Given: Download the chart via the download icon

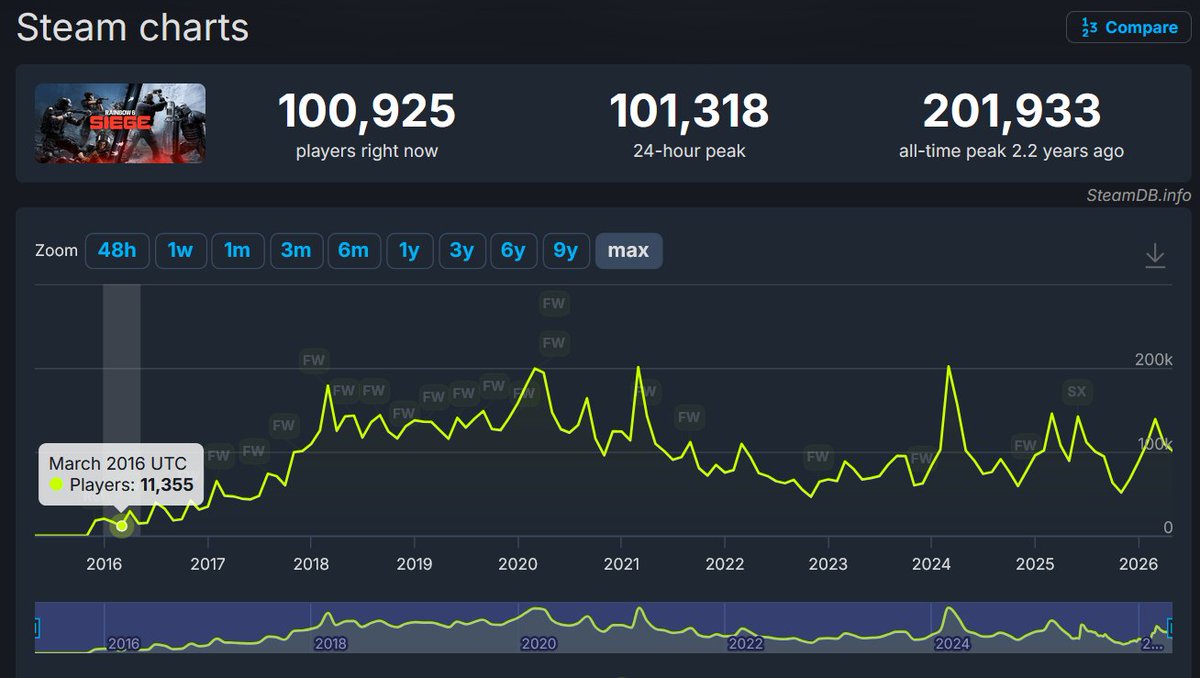Looking at the screenshot, I should pos(1155,256).
